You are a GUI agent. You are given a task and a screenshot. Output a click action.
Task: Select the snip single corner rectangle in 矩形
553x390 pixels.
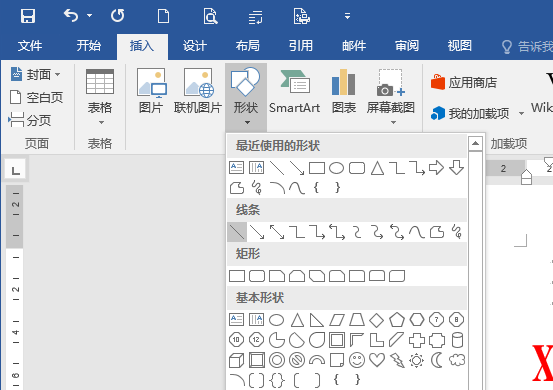click(277, 276)
